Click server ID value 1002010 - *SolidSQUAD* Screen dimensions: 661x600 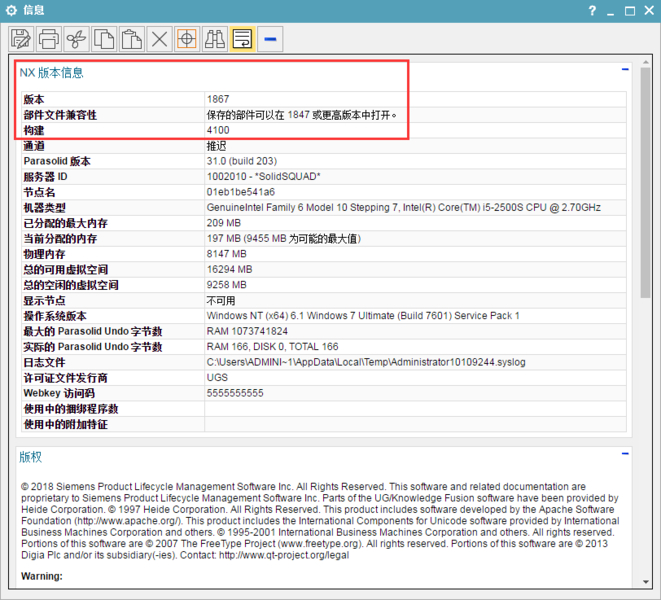pyautogui.click(x=263, y=176)
